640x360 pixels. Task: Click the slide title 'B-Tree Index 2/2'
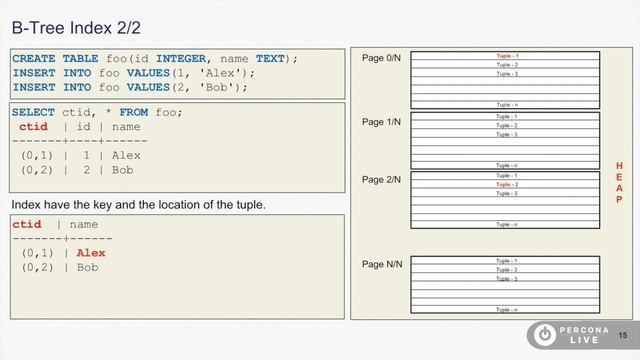coord(76,28)
